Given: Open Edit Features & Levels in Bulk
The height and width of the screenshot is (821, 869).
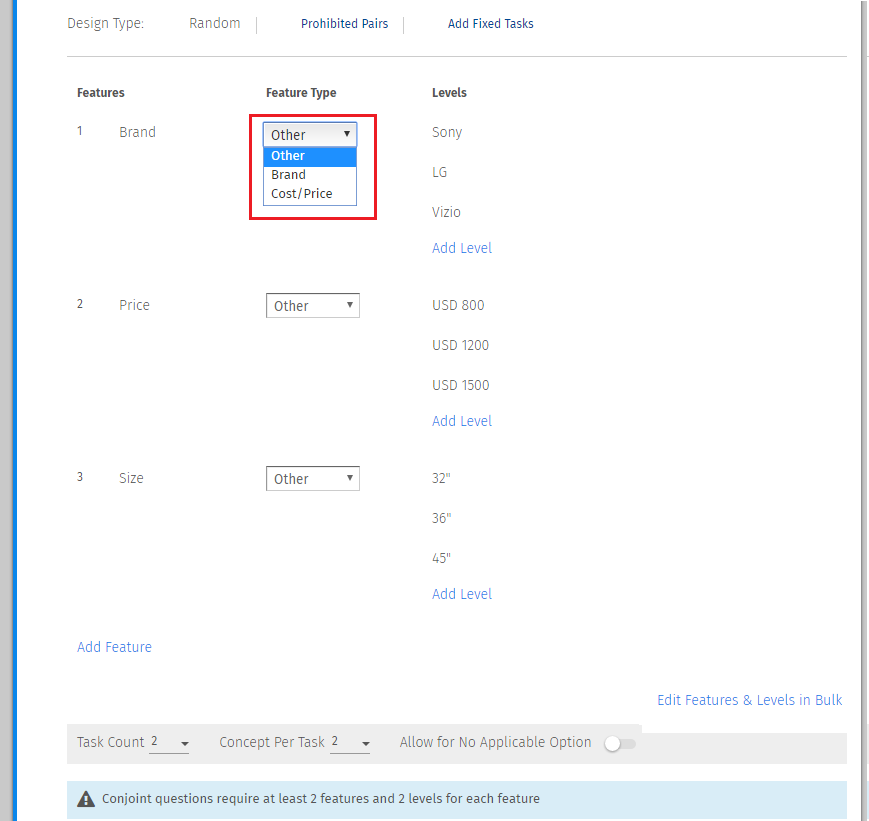Looking at the screenshot, I should [x=749, y=700].
